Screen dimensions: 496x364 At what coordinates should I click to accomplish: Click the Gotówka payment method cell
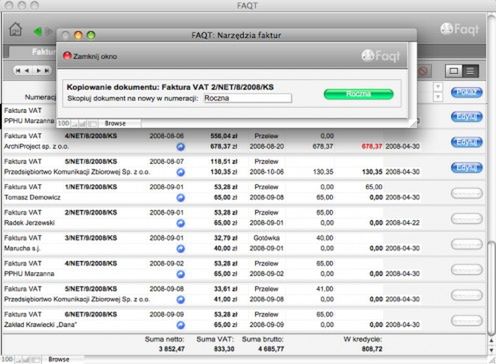[x=266, y=238]
